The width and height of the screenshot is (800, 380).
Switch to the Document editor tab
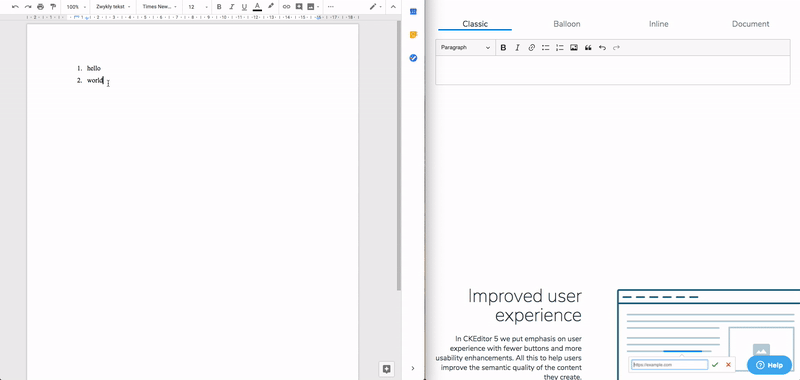coord(751,24)
